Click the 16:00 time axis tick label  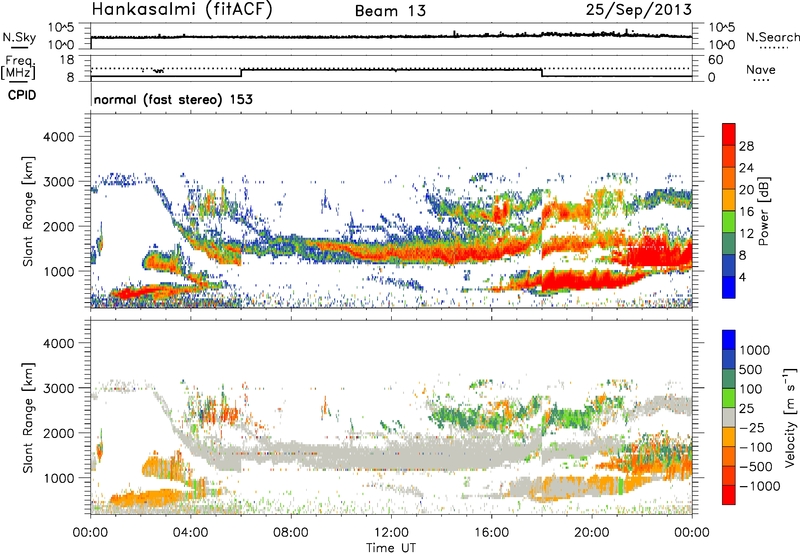491,533
